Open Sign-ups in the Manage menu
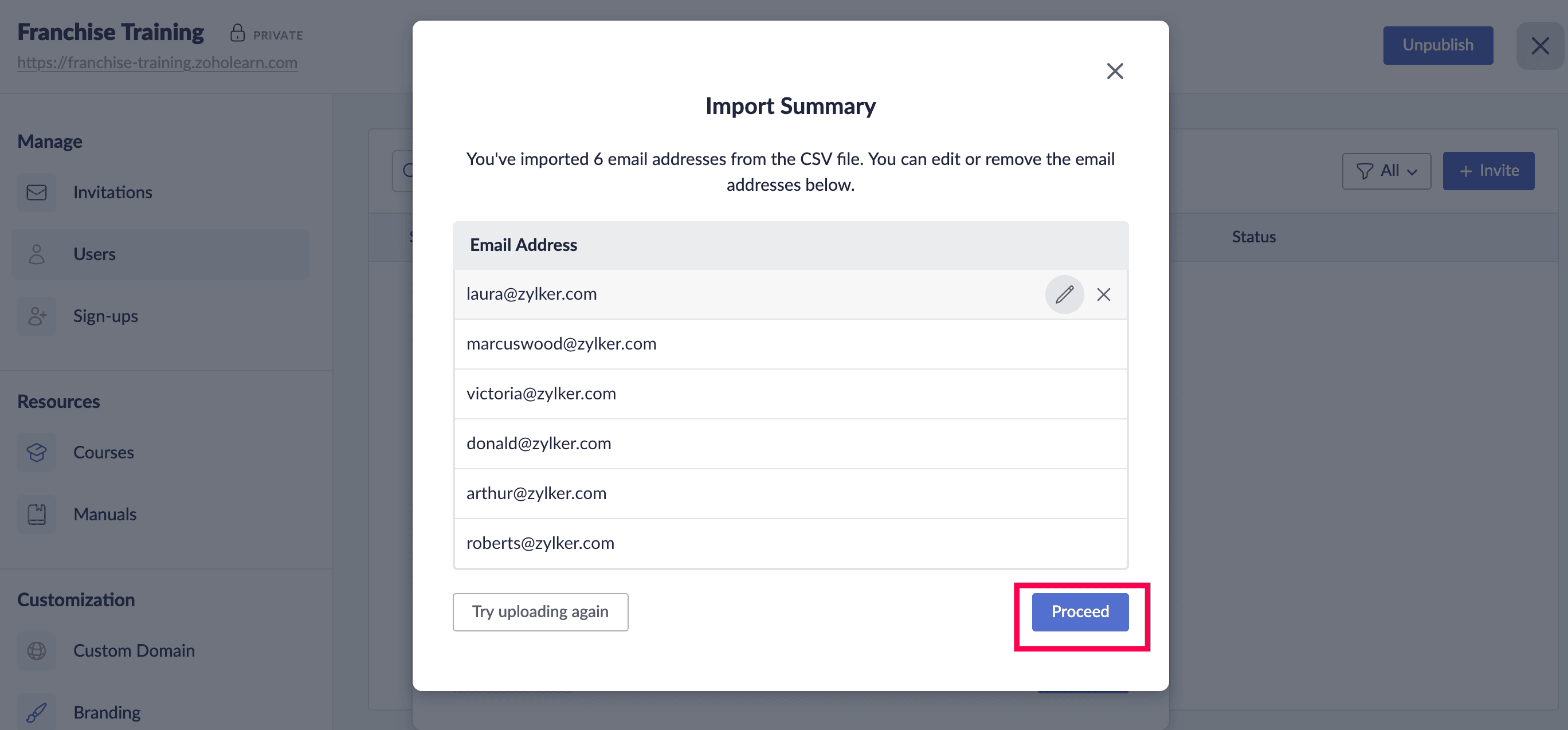The height and width of the screenshot is (730, 1568). (x=105, y=316)
